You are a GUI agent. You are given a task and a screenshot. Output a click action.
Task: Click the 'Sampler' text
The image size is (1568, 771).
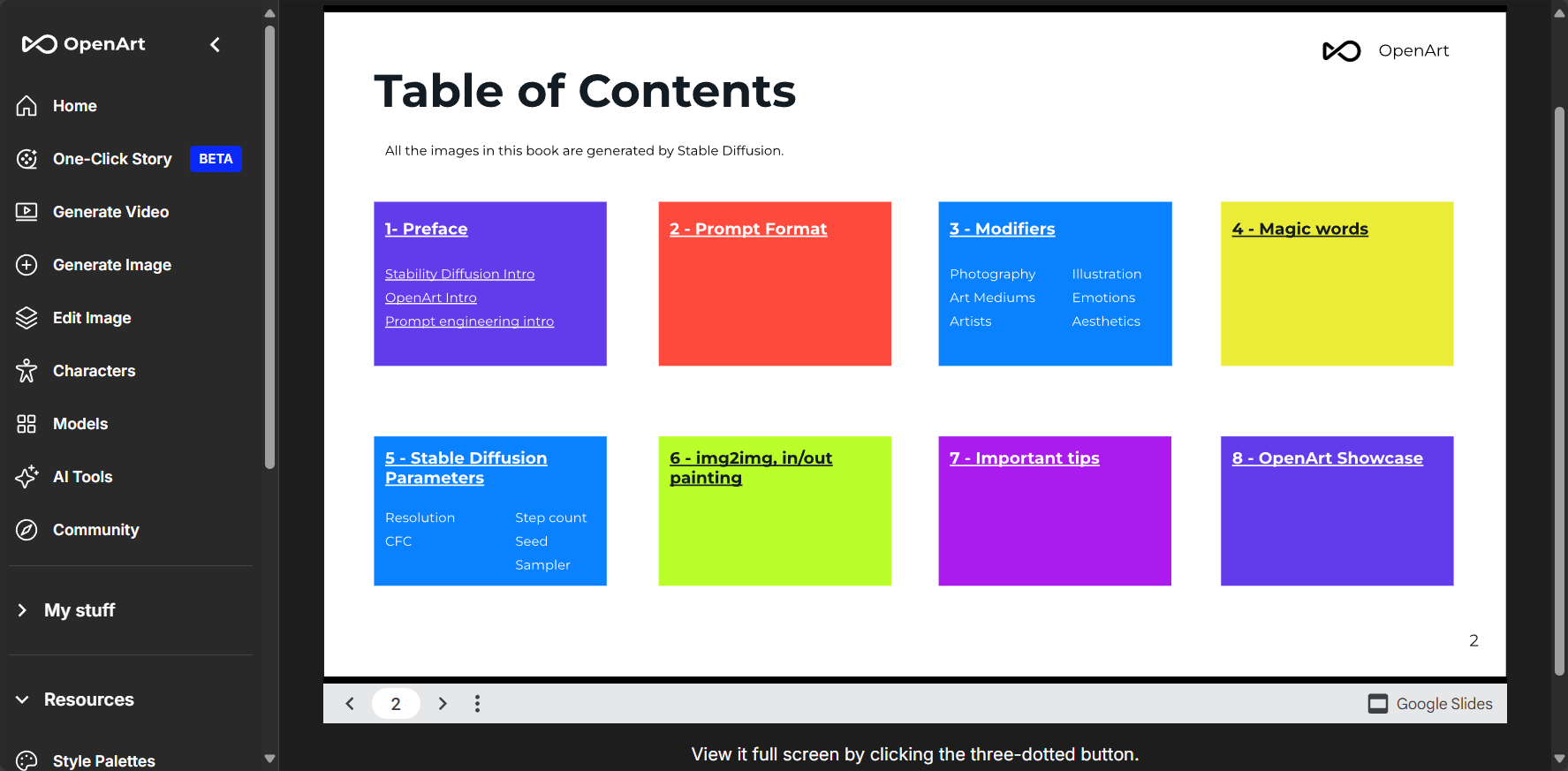tap(542, 565)
